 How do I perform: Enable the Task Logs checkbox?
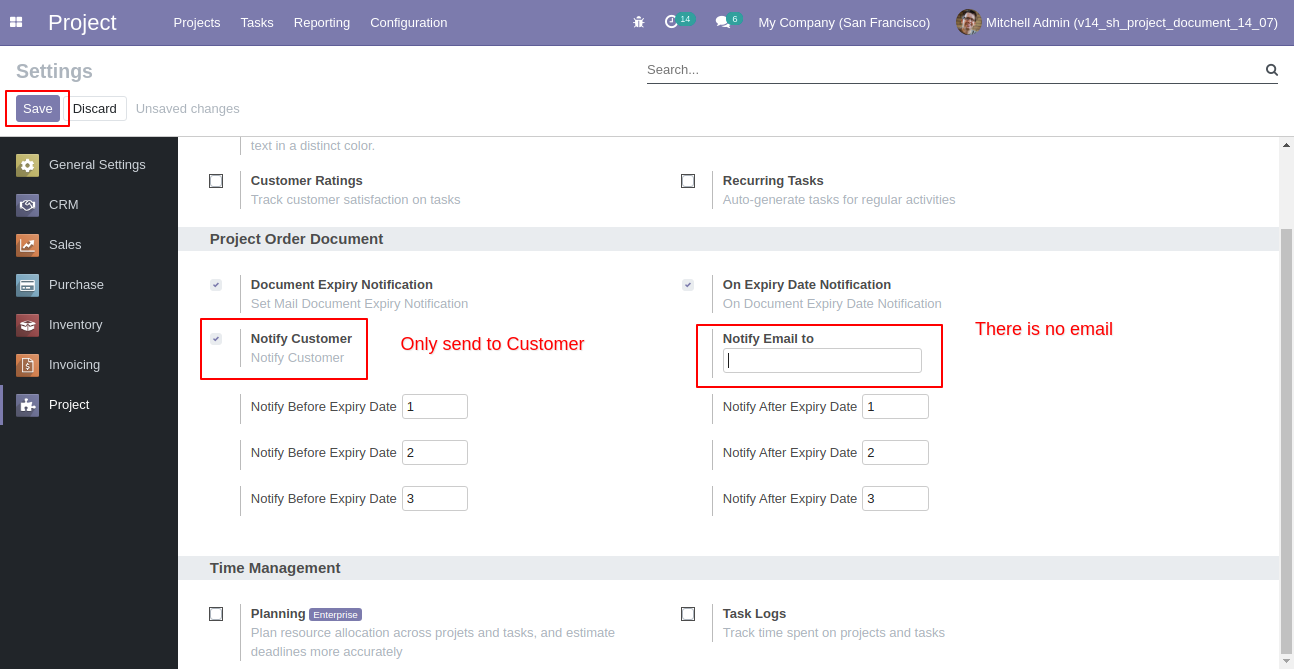tap(688, 614)
